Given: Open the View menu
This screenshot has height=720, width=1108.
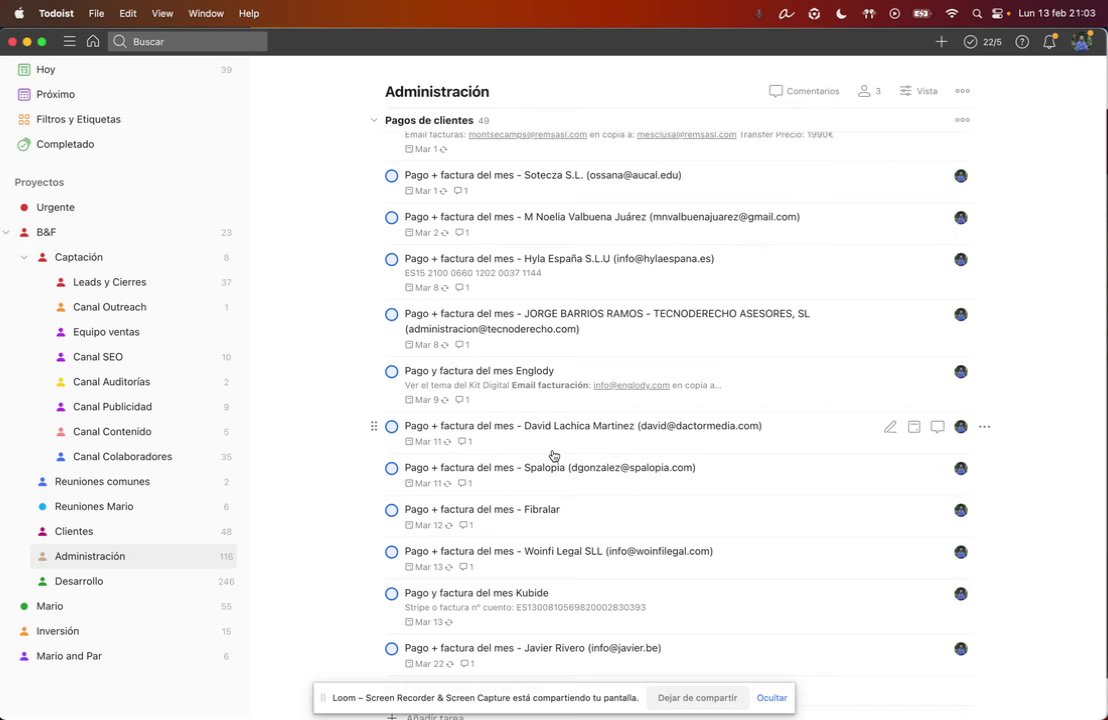Looking at the screenshot, I should click(x=162, y=13).
